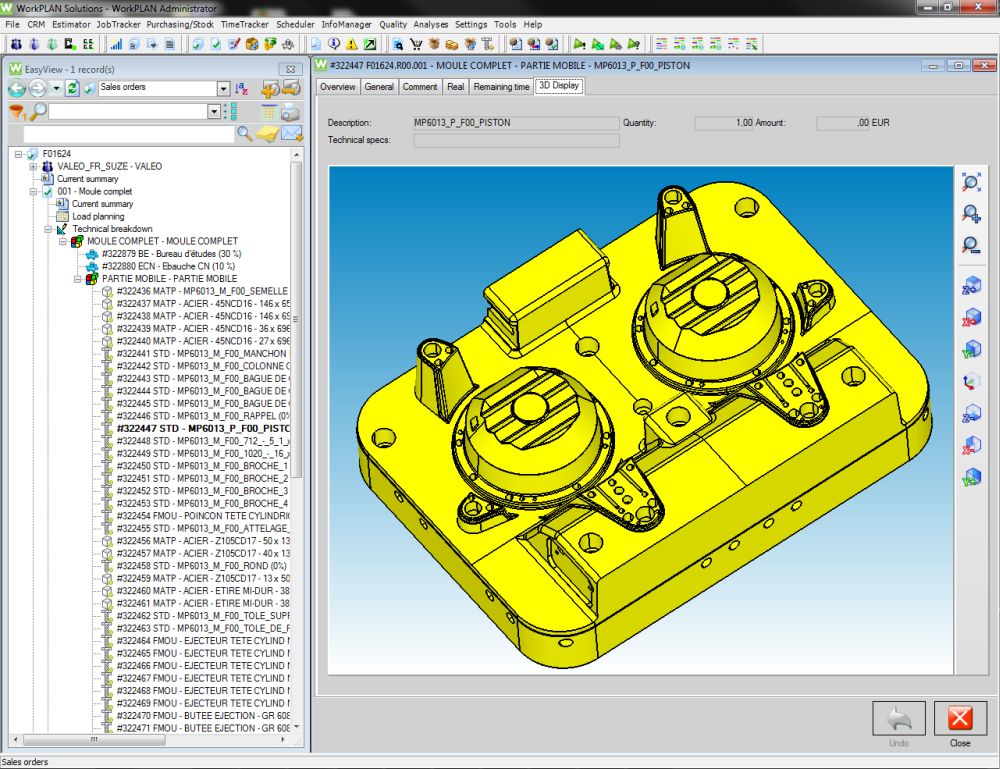1000x769 pixels.
Task: Click the EasyView forward arrow
Action: pyautogui.click(x=38, y=88)
